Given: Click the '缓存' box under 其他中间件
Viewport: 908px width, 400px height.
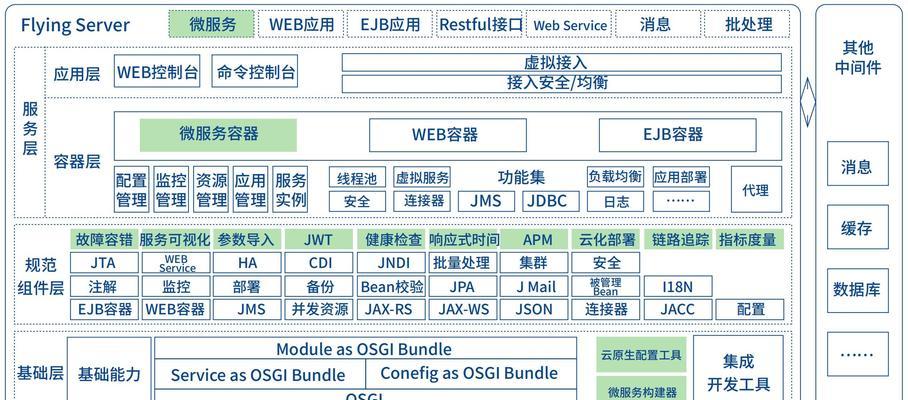Looking at the screenshot, I should (857, 227).
